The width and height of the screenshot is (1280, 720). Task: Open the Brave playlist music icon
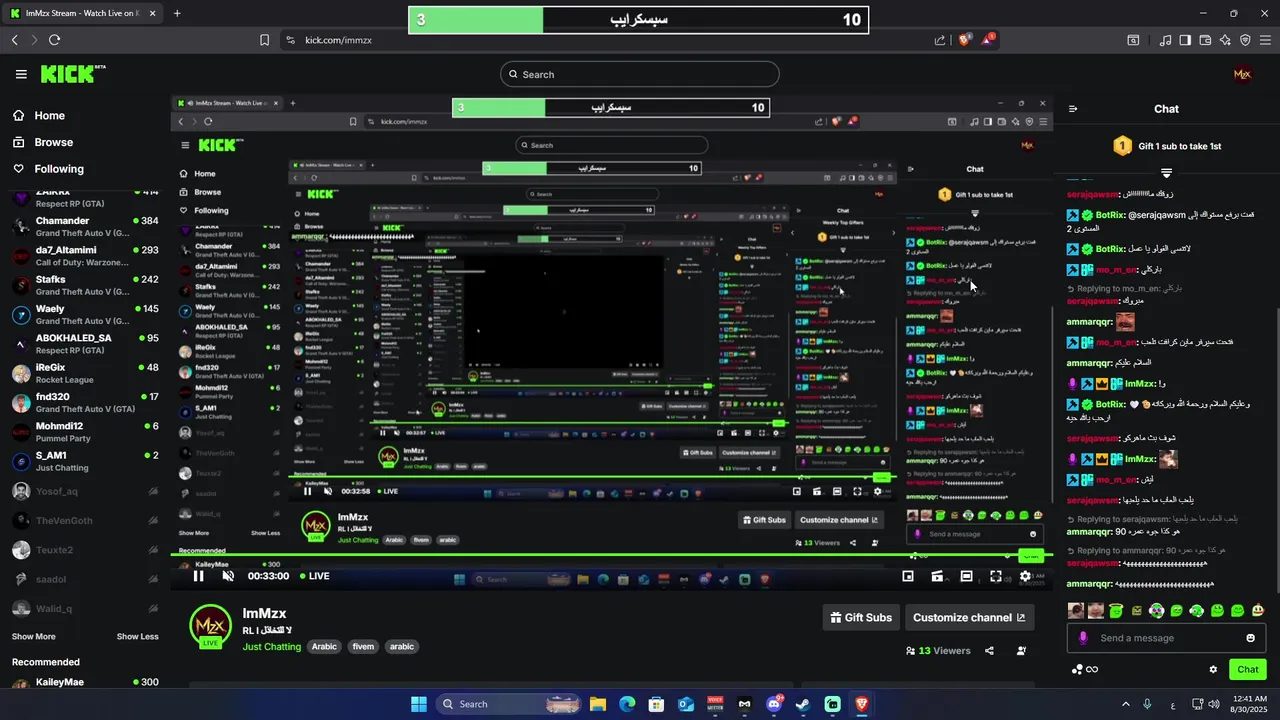(1165, 40)
